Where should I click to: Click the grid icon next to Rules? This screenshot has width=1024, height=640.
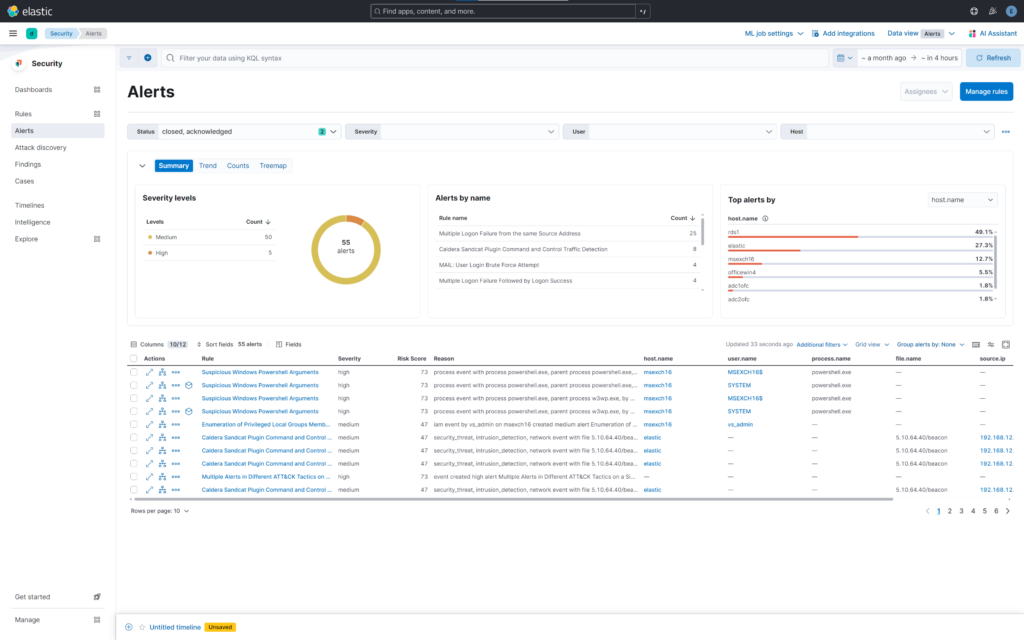tap(97, 114)
